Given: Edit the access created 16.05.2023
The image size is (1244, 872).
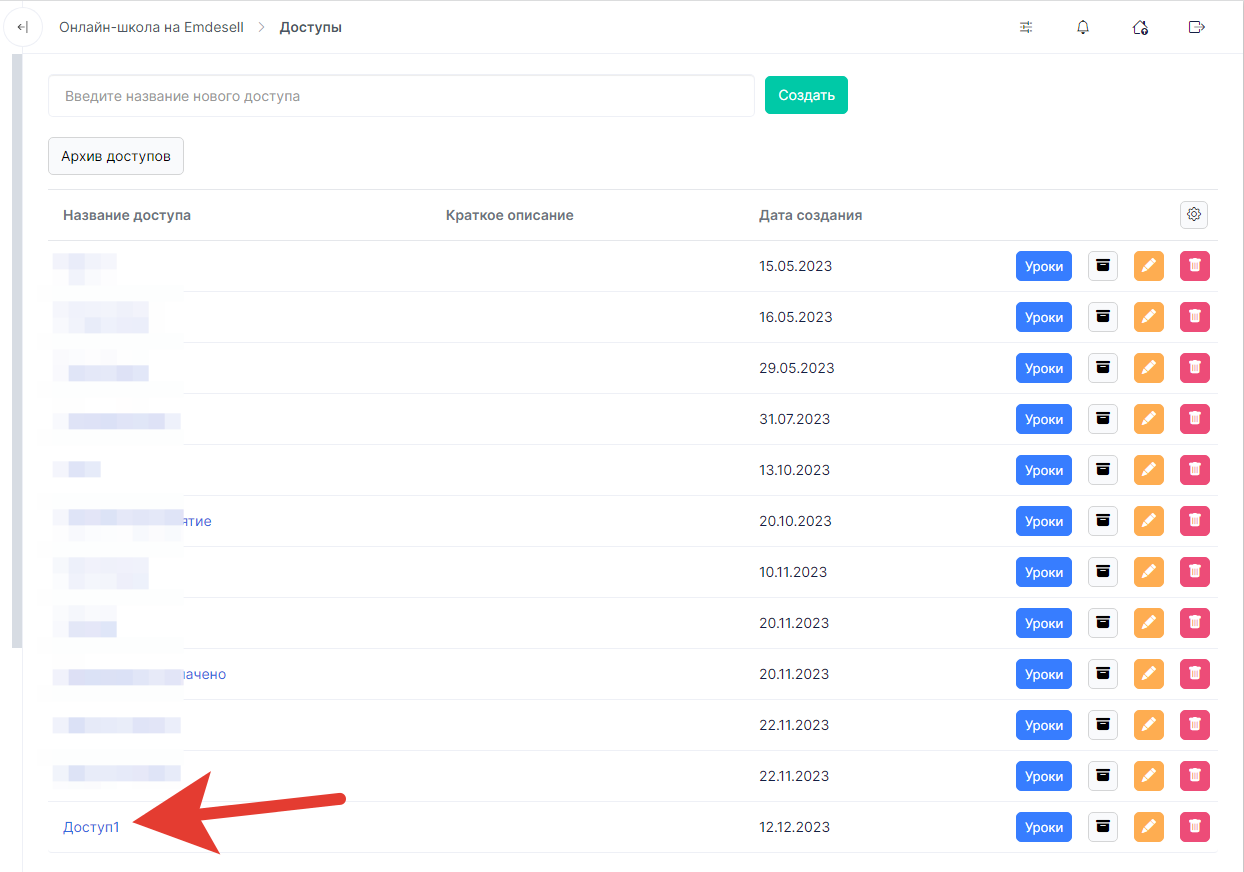Looking at the screenshot, I should click(1148, 317).
